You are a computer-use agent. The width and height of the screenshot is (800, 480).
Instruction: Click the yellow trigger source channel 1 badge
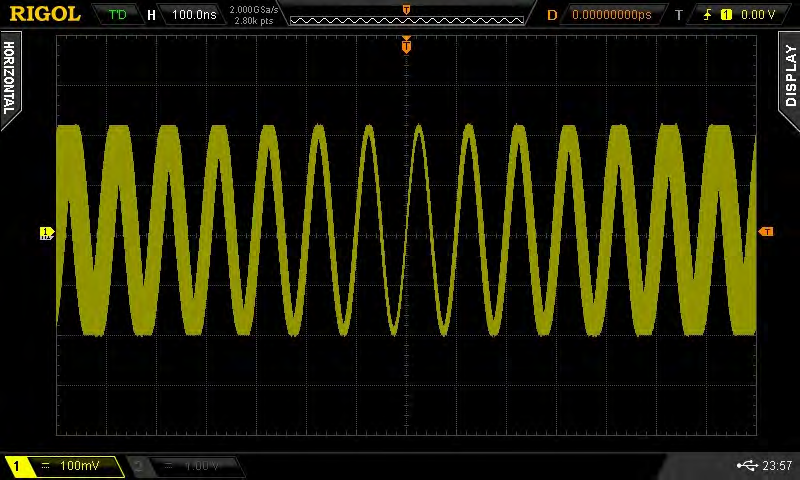pyautogui.click(x=726, y=15)
